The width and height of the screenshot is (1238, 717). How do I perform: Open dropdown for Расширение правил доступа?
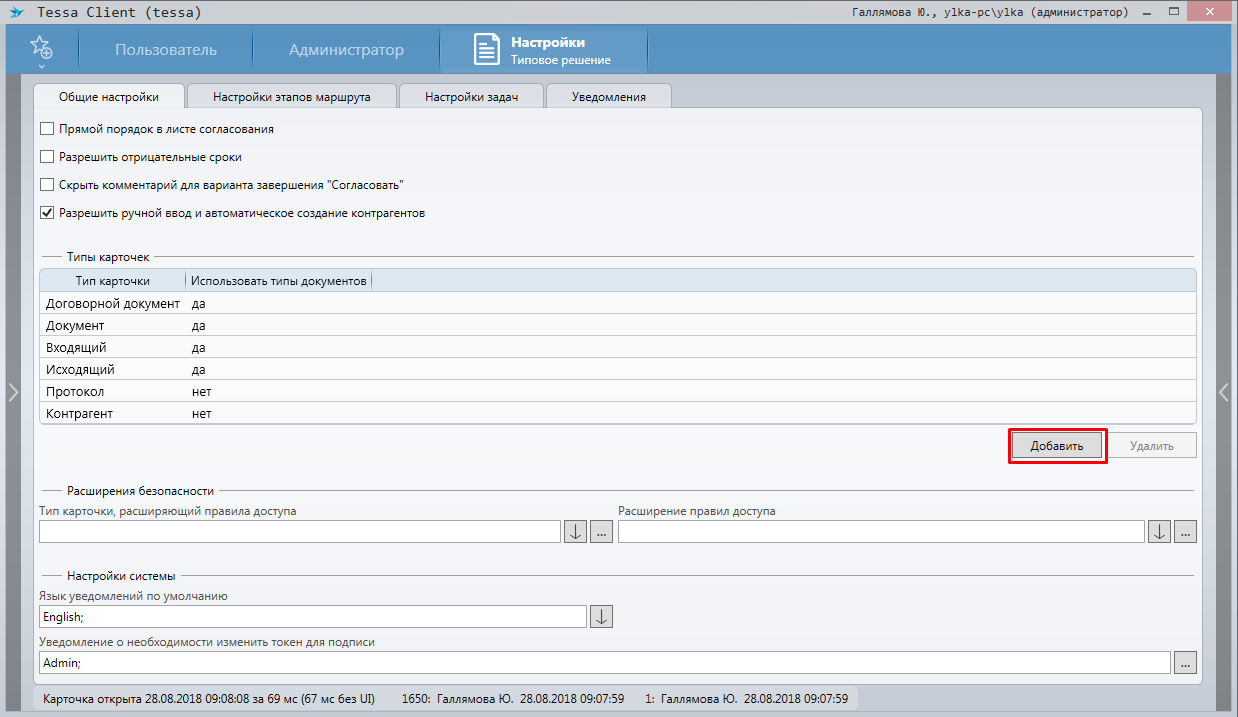click(1159, 532)
